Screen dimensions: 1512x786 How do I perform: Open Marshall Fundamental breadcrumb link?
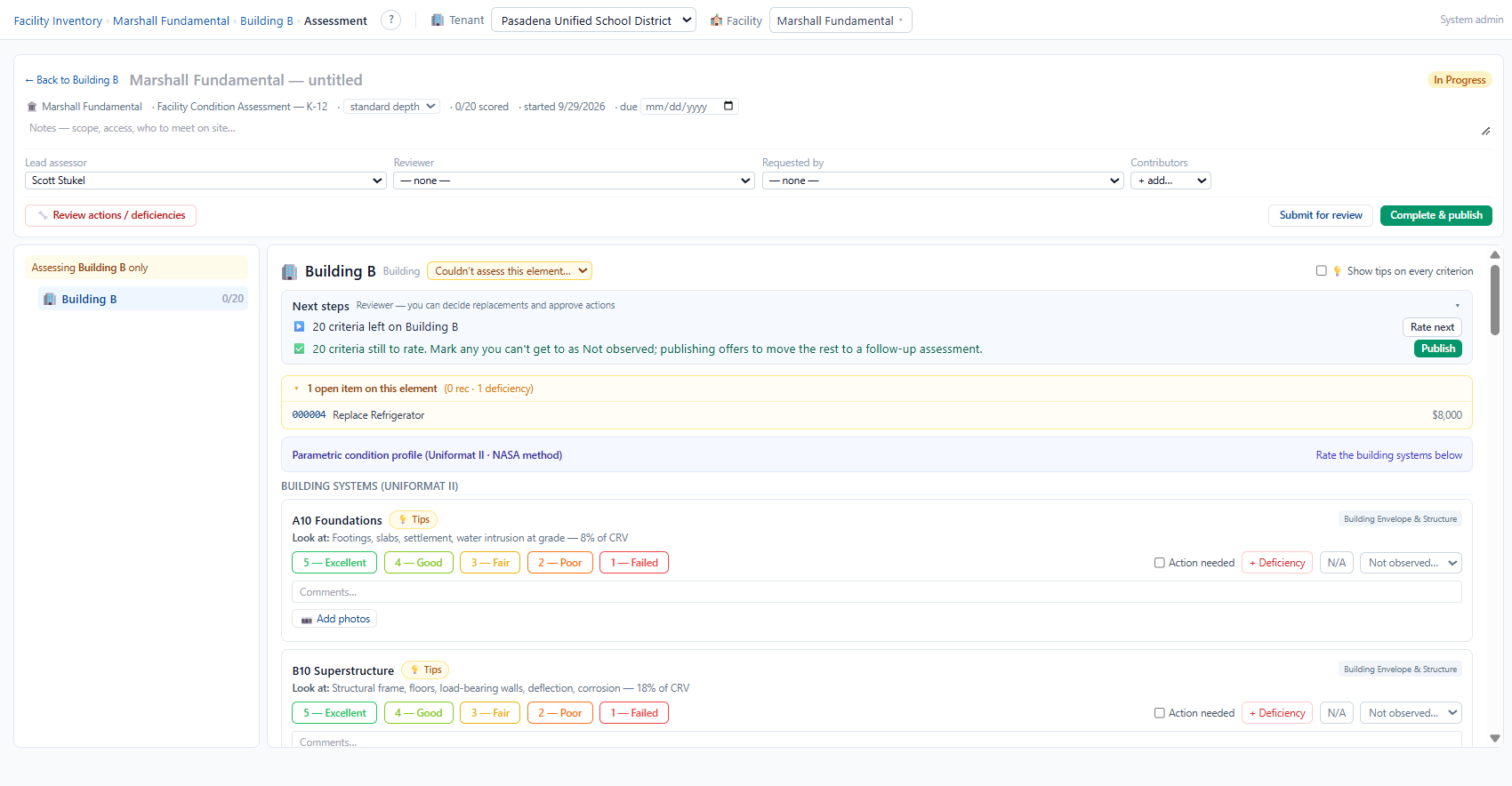click(171, 20)
